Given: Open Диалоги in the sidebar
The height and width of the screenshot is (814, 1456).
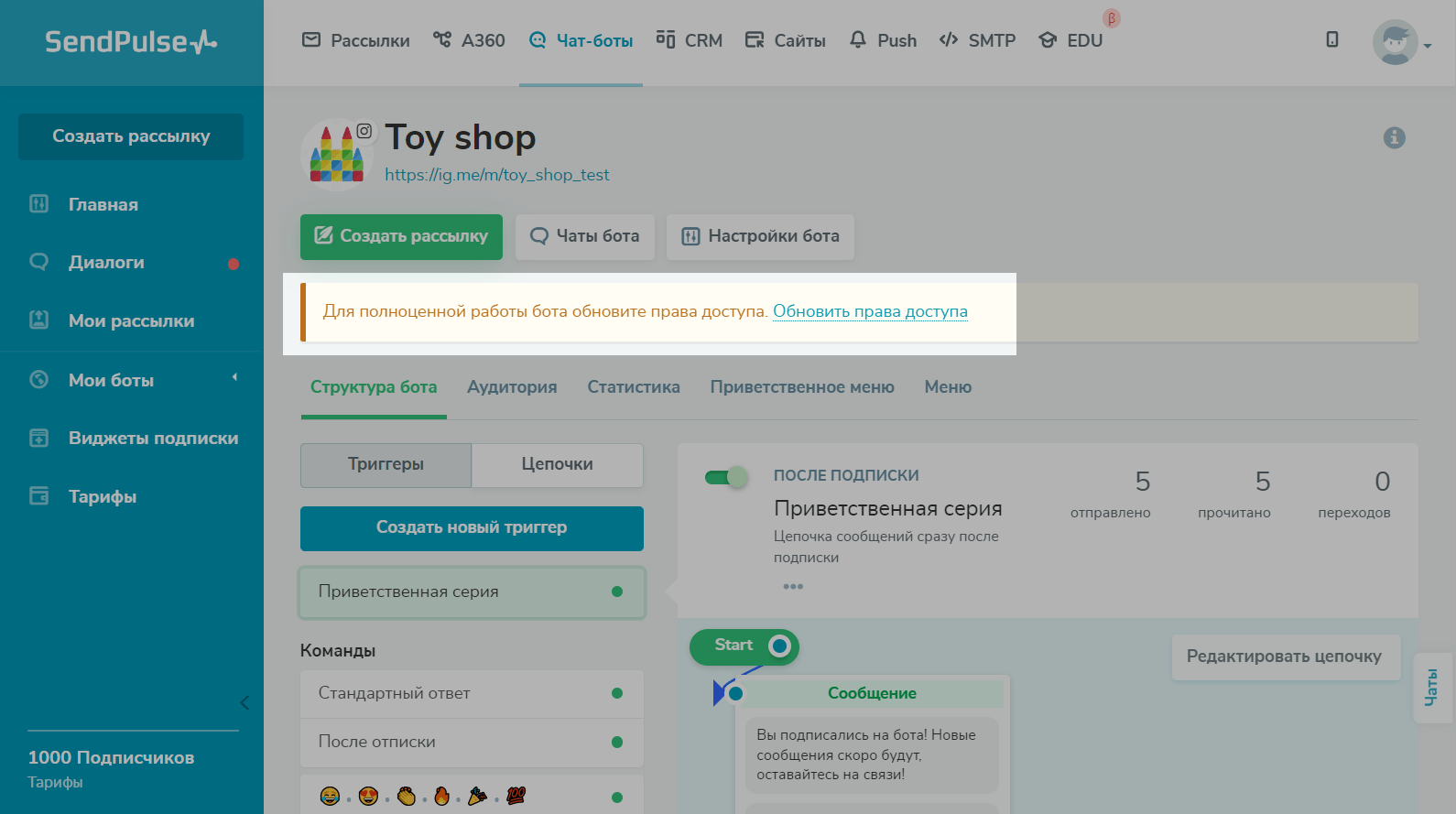Looking at the screenshot, I should click(x=106, y=263).
